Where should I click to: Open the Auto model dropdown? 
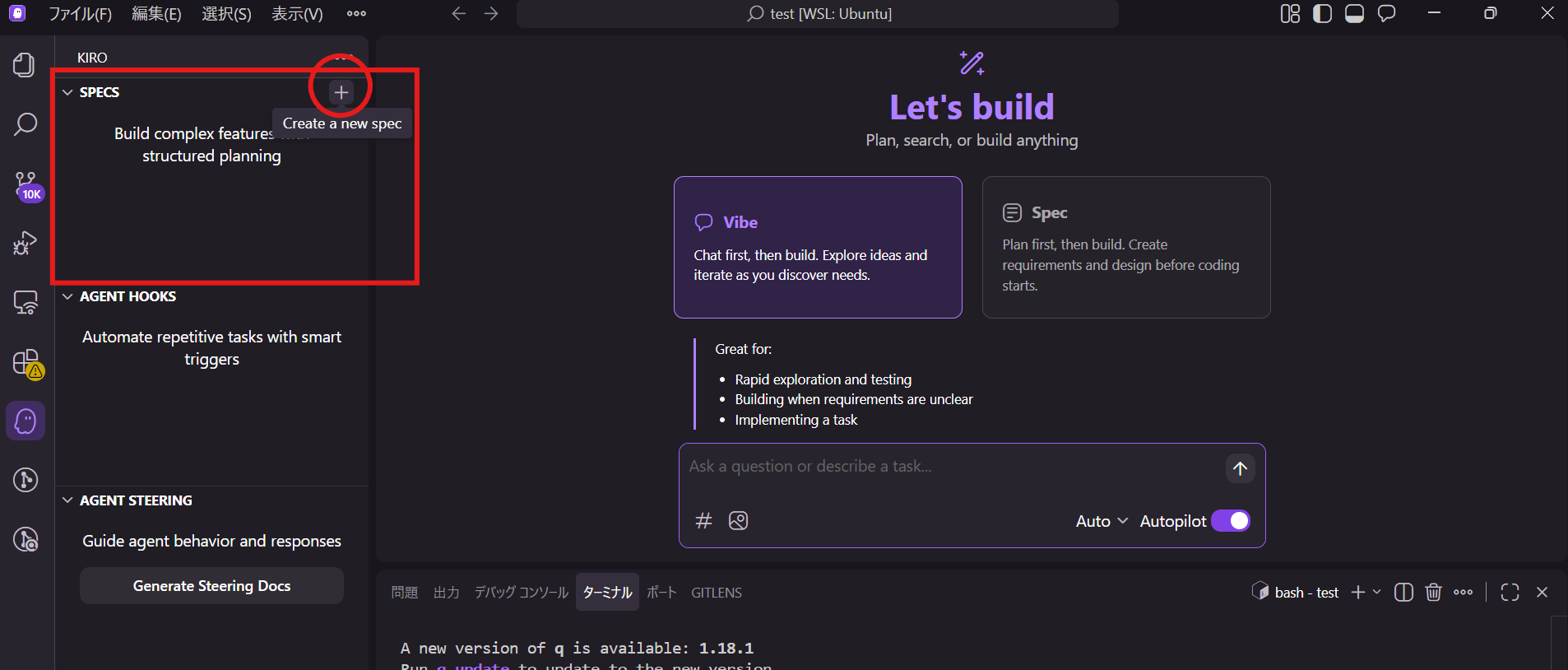coord(1101,521)
